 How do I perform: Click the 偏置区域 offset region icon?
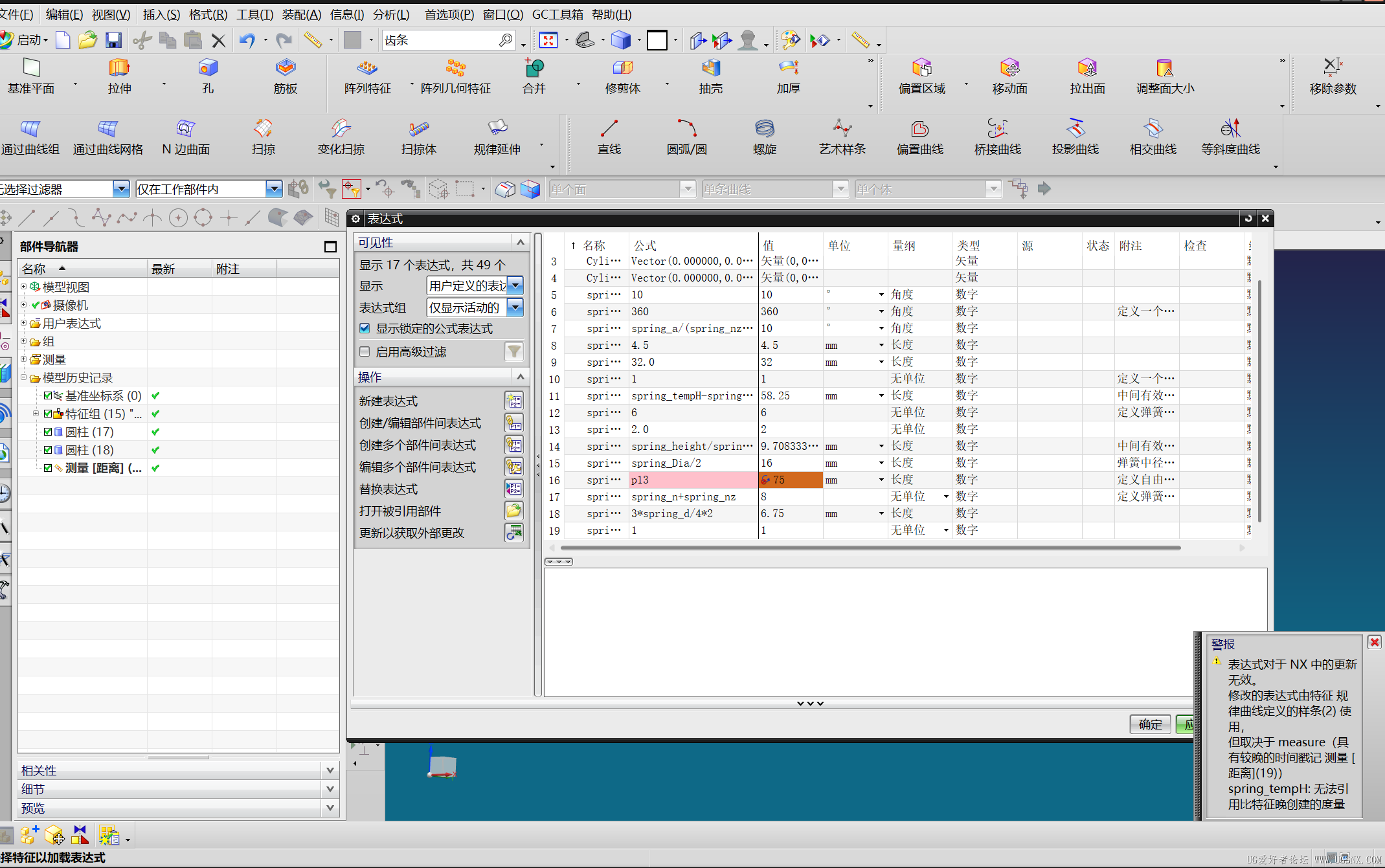coord(921,67)
